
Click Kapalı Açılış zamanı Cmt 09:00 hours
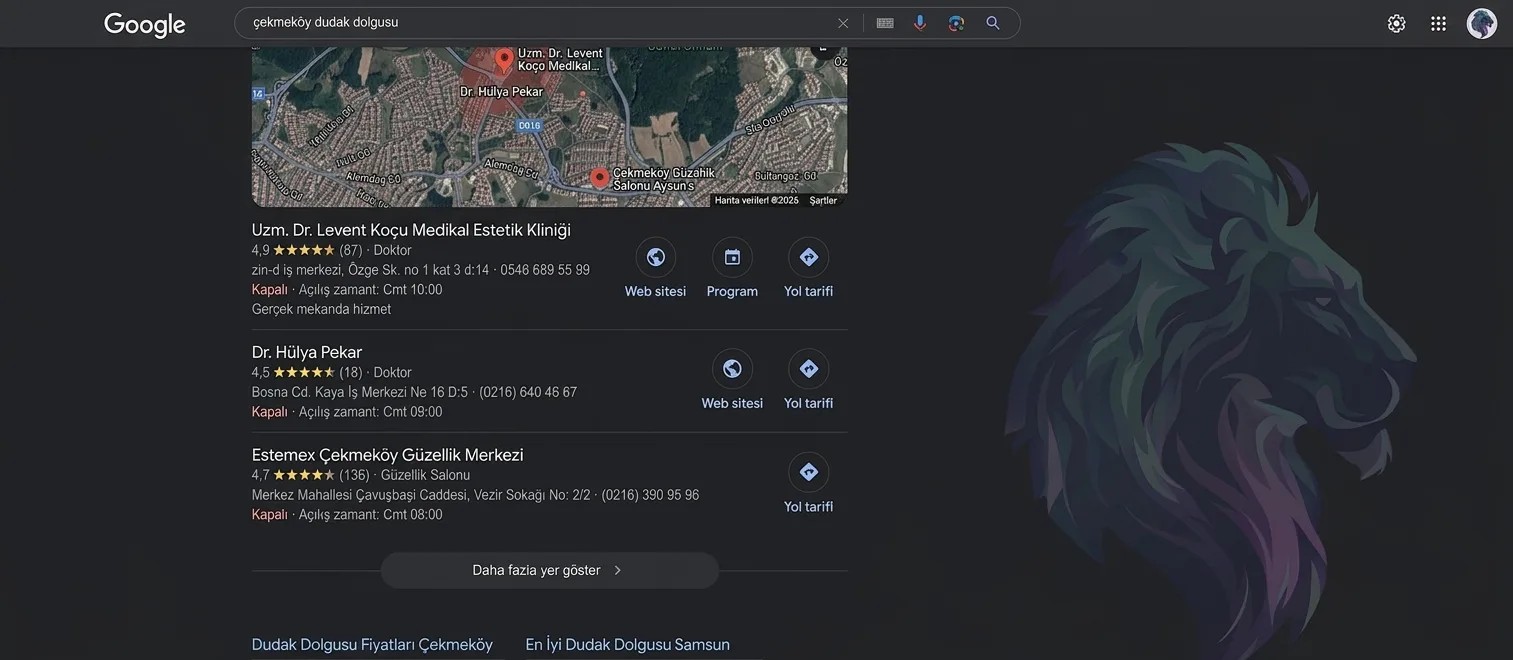(x=347, y=412)
